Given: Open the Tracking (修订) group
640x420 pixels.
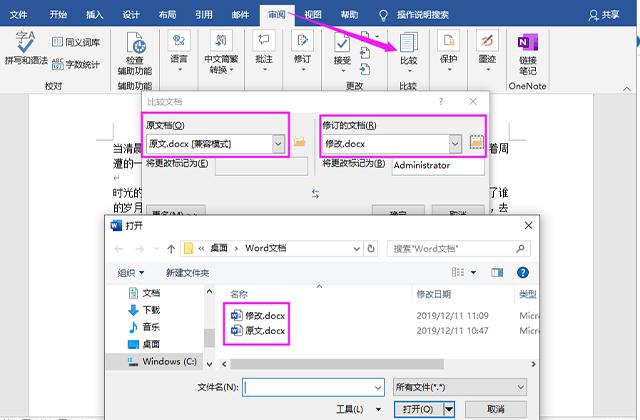Looking at the screenshot, I should (302, 51).
